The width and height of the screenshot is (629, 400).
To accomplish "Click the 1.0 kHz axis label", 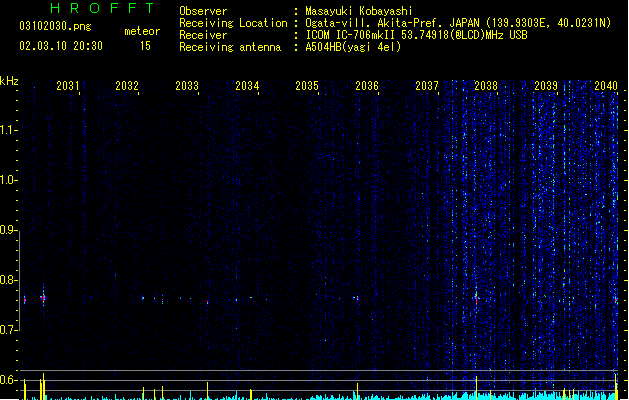I will point(8,180).
